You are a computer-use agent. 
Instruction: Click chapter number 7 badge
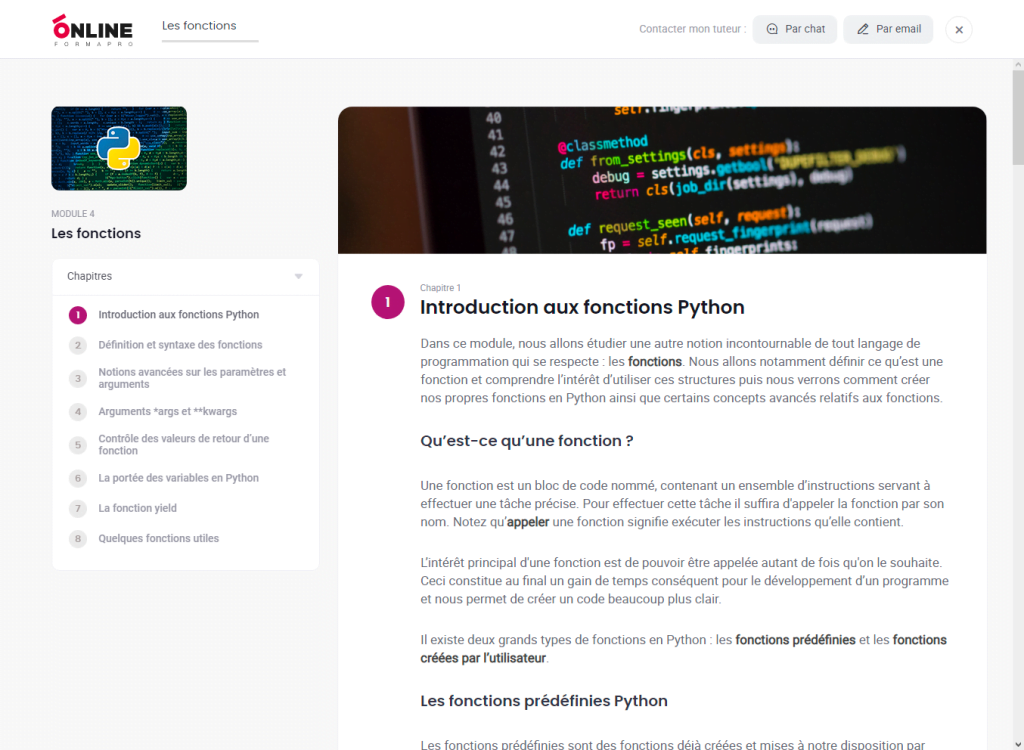point(78,508)
